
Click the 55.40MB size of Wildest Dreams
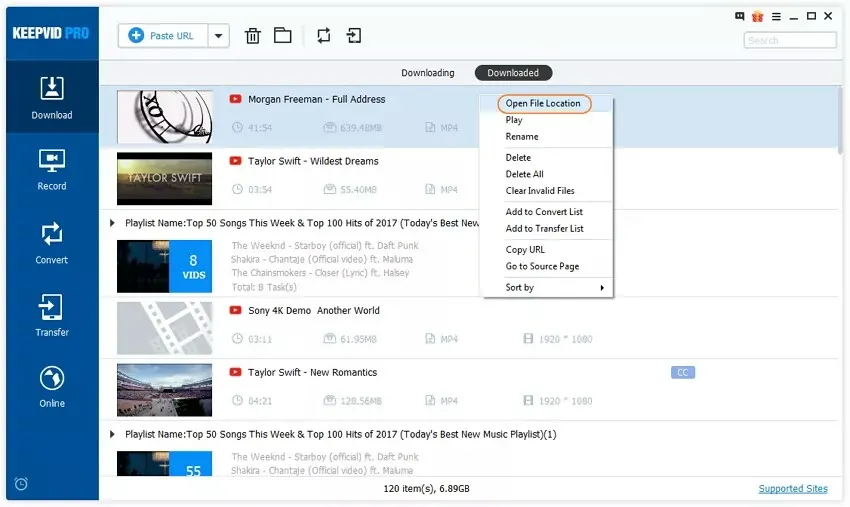click(358, 189)
